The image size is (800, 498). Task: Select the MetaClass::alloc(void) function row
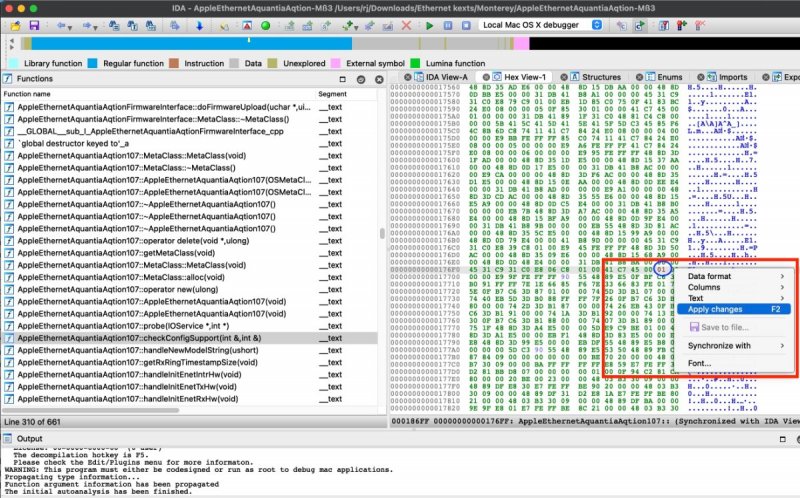pos(190,277)
